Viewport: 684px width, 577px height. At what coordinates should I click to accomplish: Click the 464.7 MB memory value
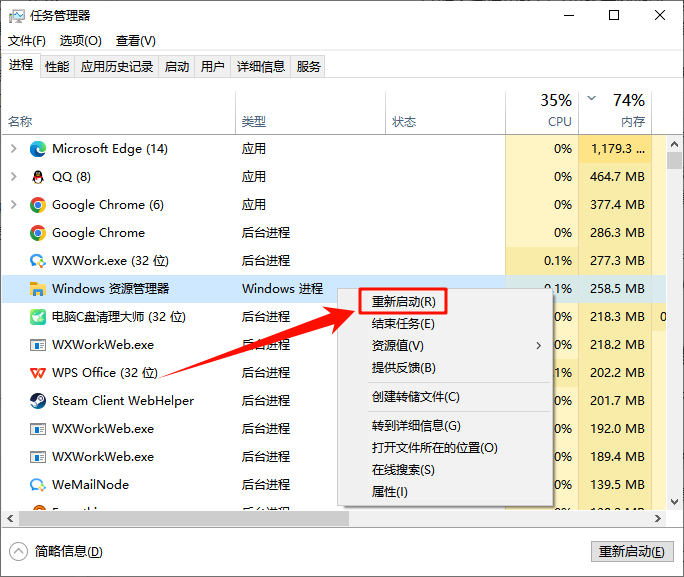pyautogui.click(x=617, y=177)
